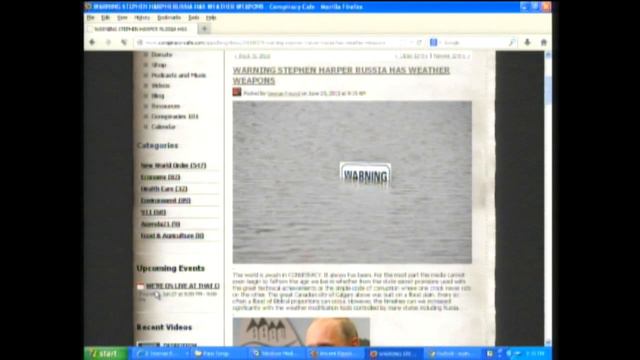The height and width of the screenshot is (360, 640).
Task: Open the Shop sidebar link
Action: click(x=159, y=65)
